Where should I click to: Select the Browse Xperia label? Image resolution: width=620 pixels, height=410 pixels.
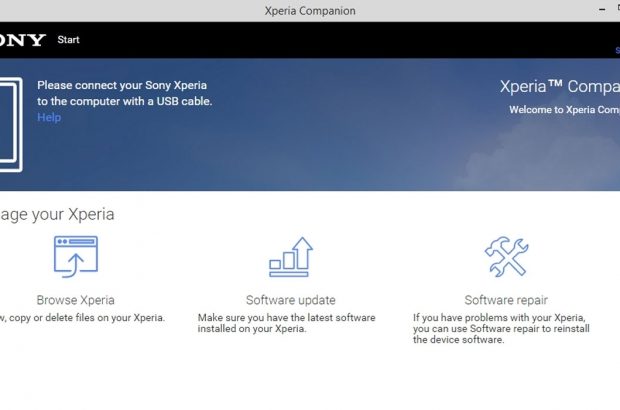(x=76, y=300)
